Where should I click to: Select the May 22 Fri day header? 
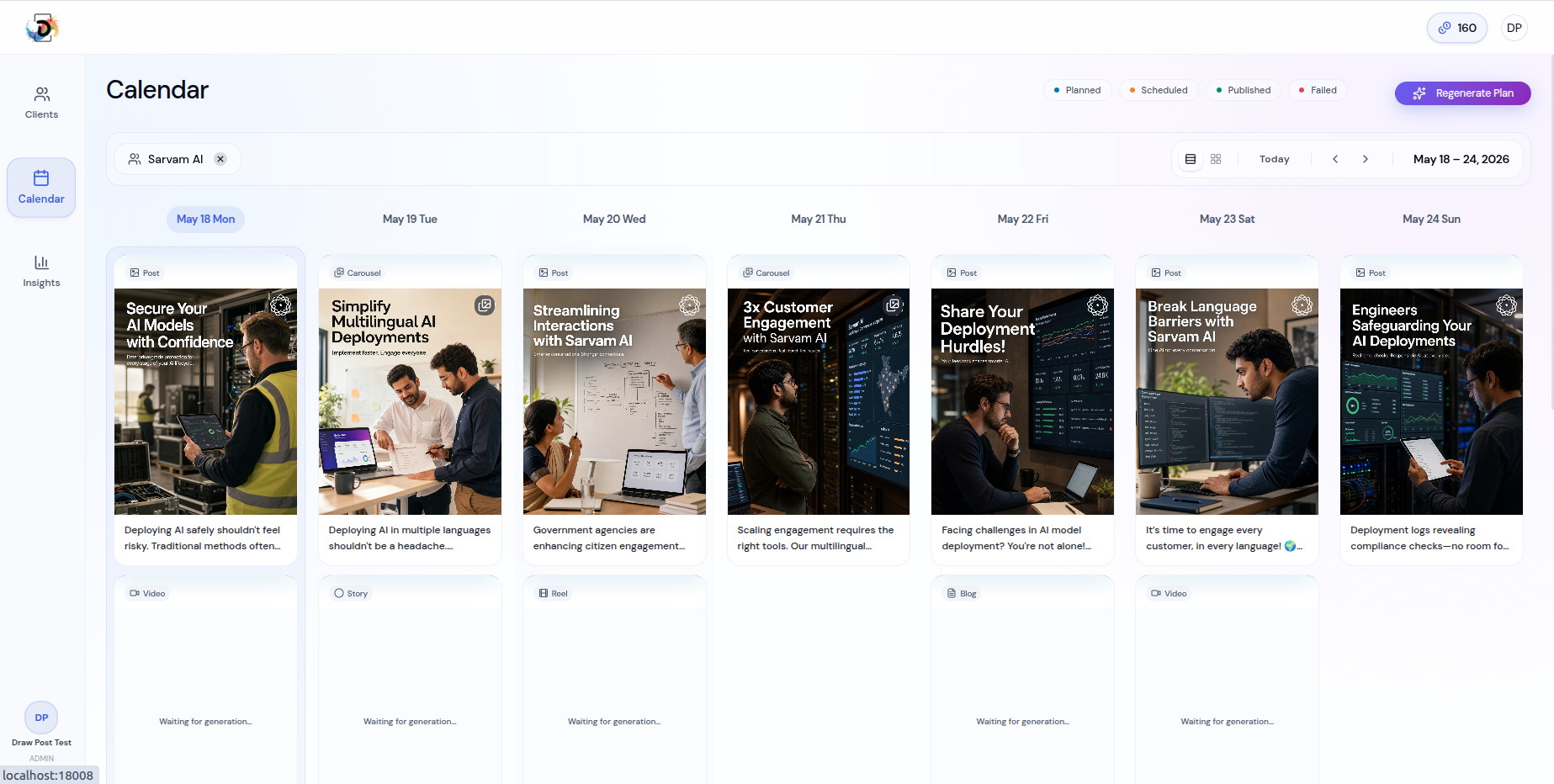point(1023,220)
